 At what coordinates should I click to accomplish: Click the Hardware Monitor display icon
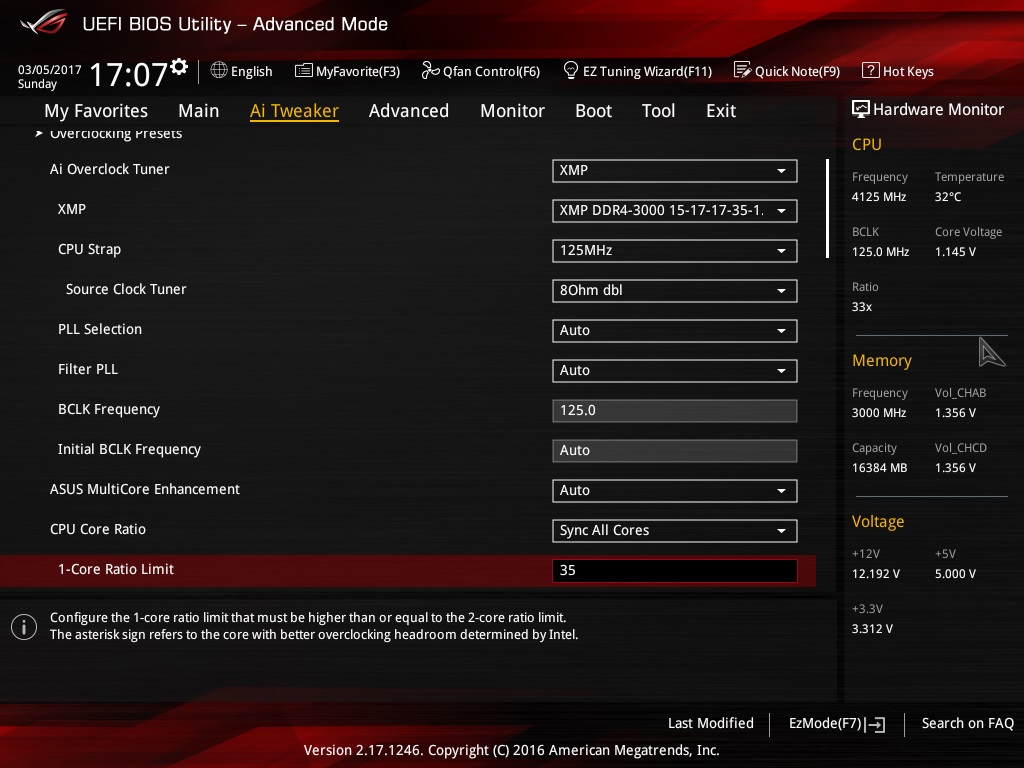point(861,109)
